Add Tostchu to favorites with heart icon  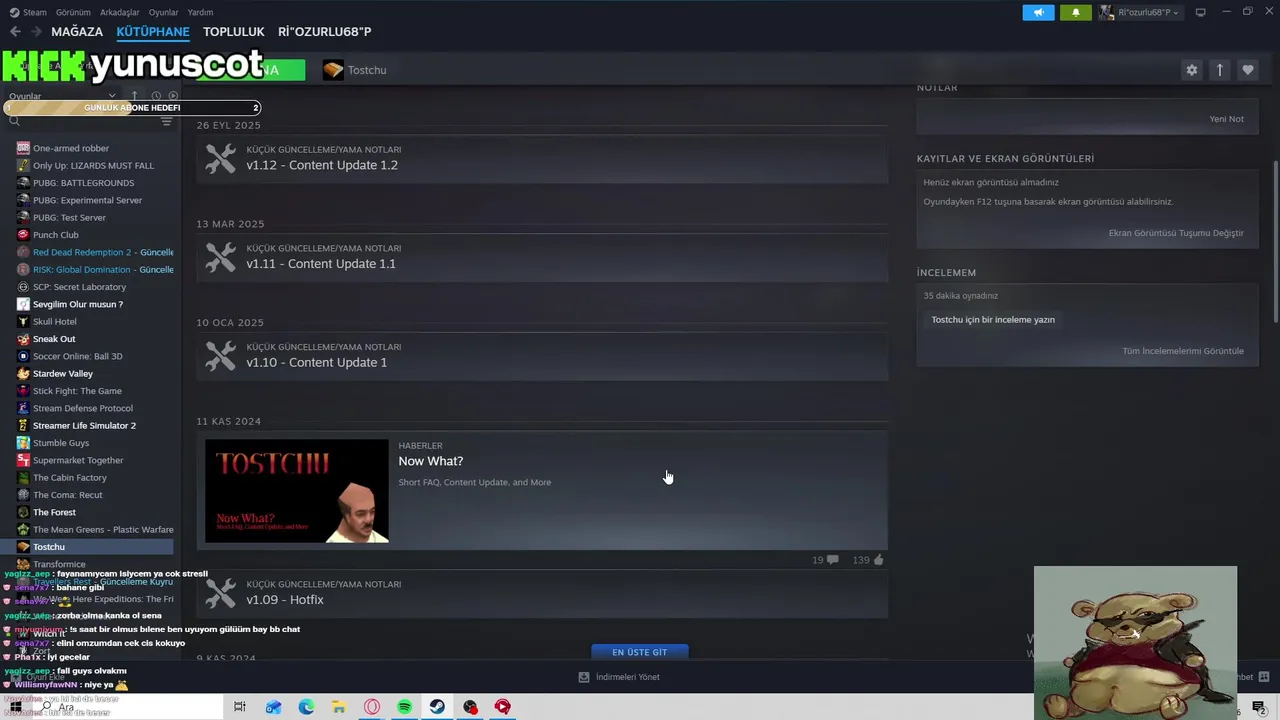(x=1247, y=70)
